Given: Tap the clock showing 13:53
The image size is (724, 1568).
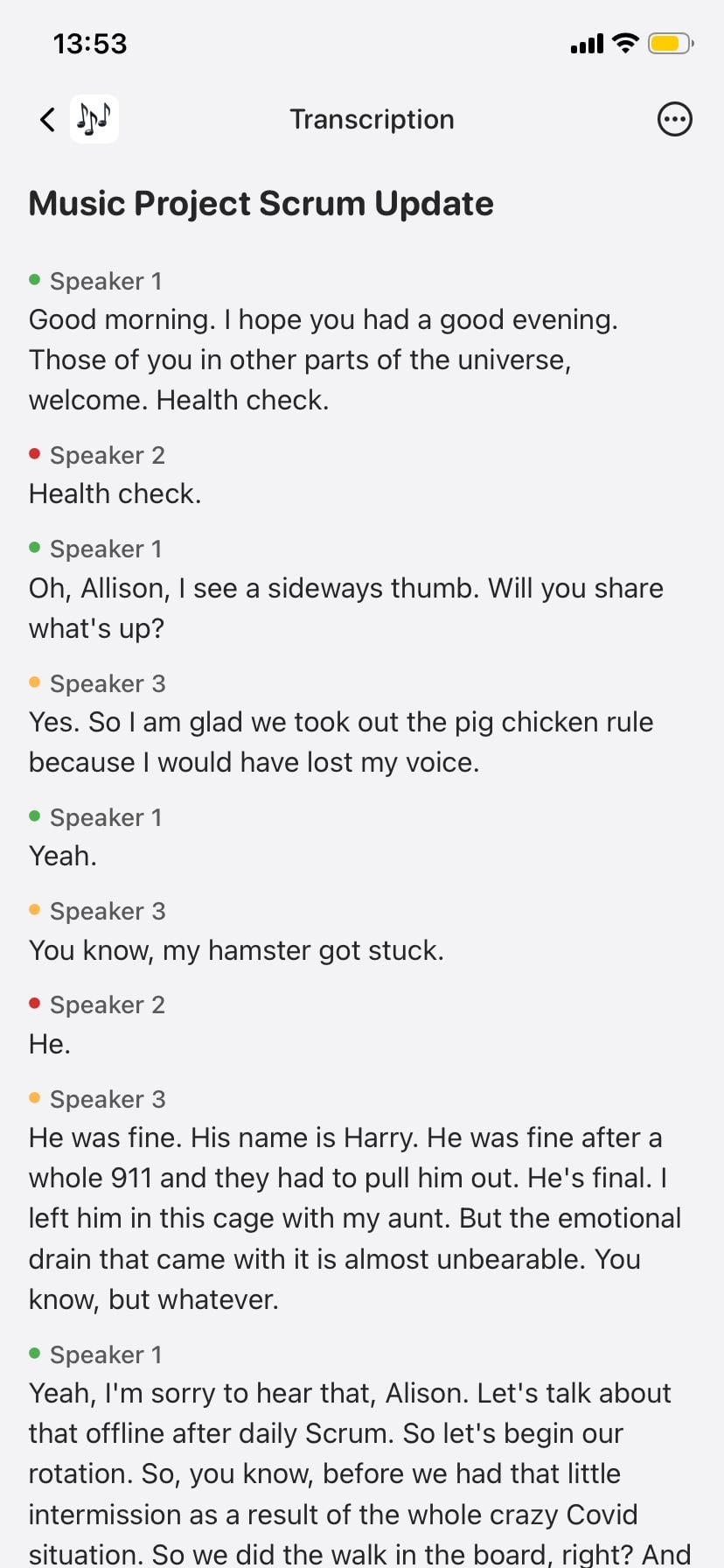Looking at the screenshot, I should pyautogui.click(x=90, y=44).
